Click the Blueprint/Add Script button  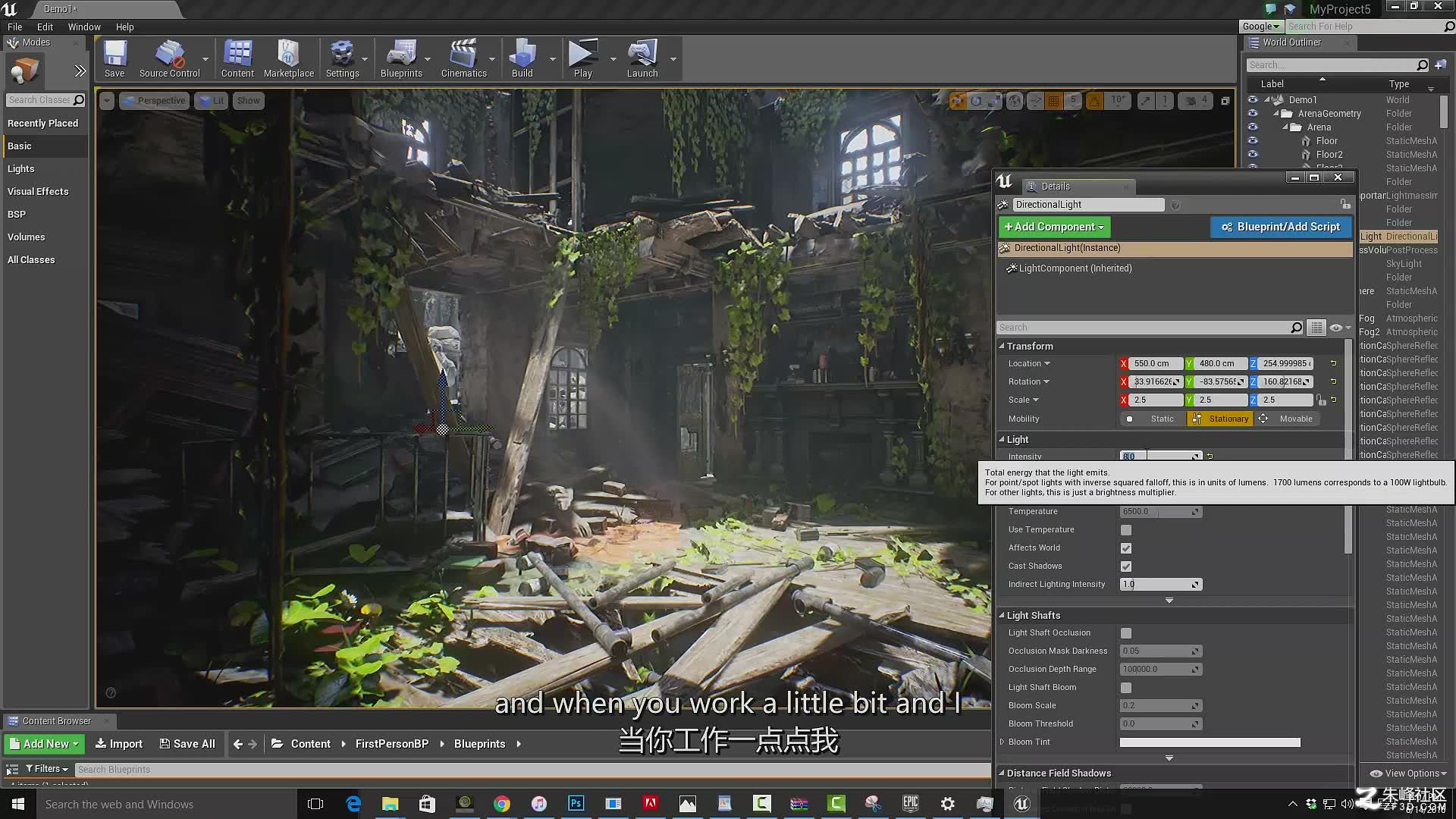[1281, 227]
